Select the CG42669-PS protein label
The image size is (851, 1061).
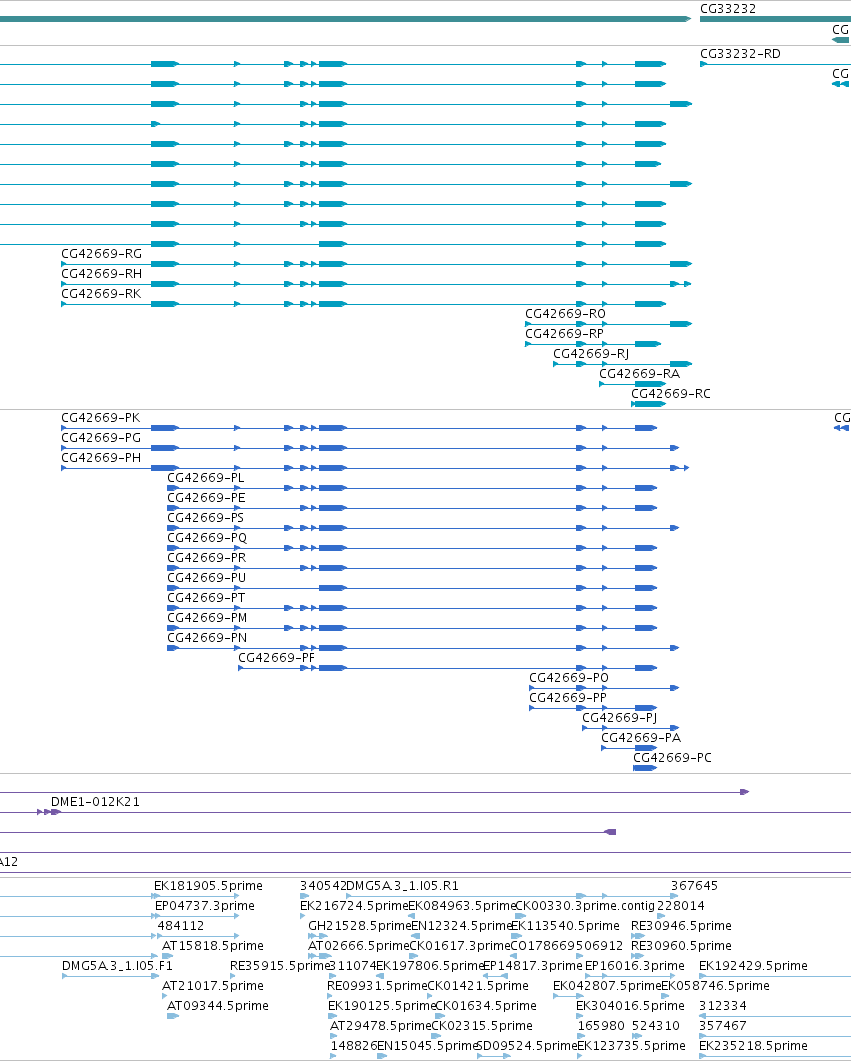coord(206,518)
